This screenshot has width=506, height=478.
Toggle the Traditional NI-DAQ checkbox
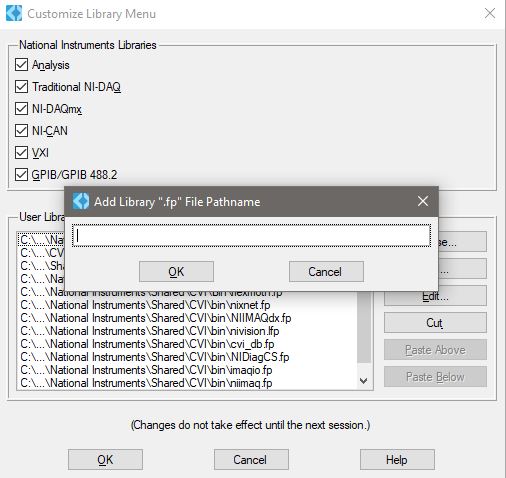(21, 87)
